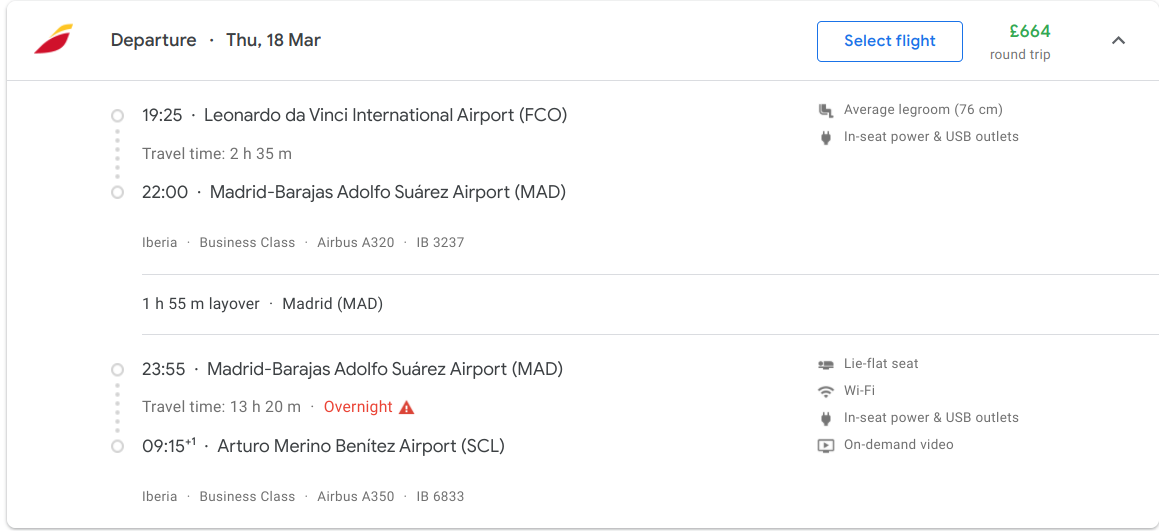Click the first flight's power outlet icon
The width and height of the screenshot is (1159, 531).
coord(826,137)
